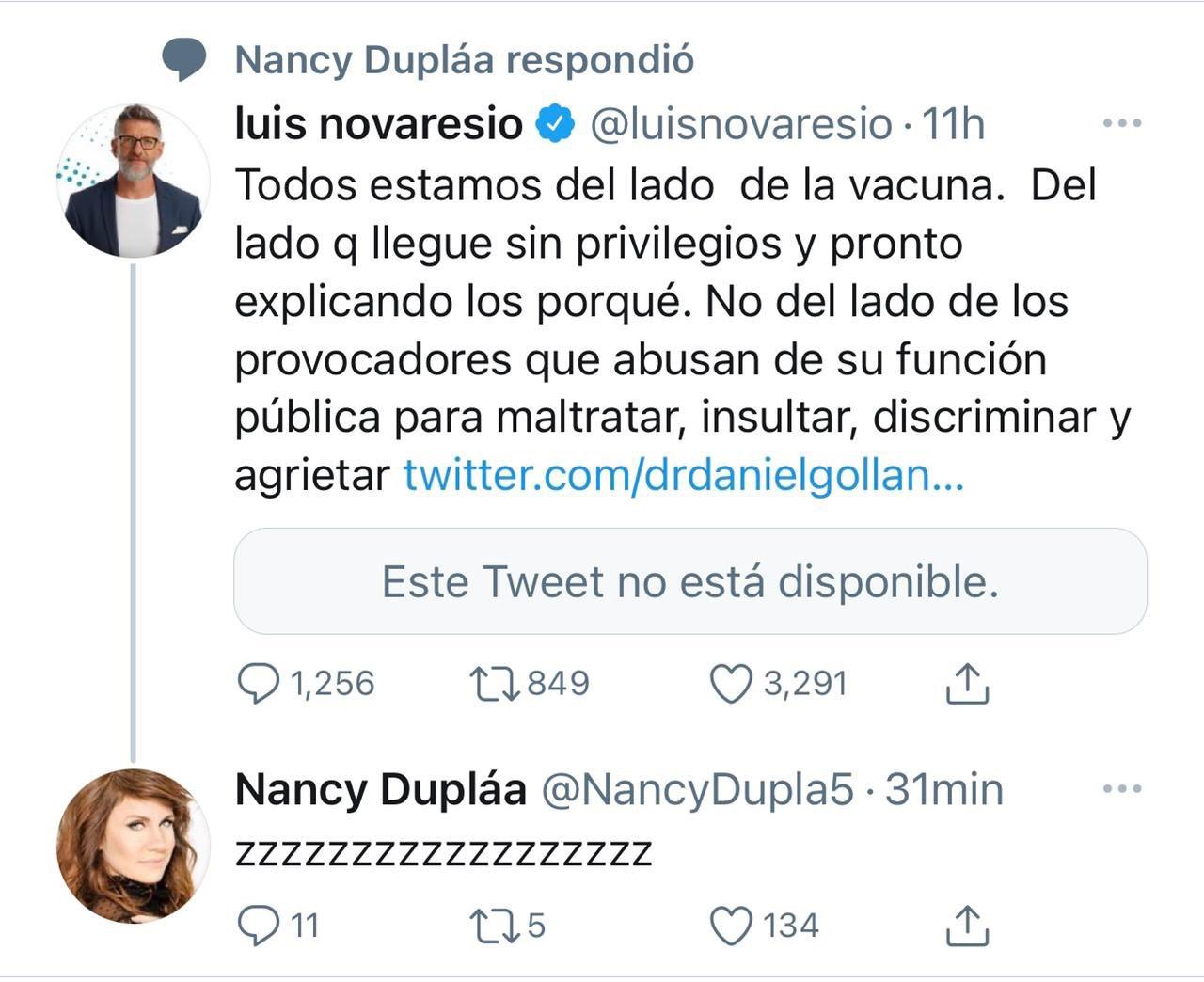Screen dimensions: 1204x982
Task: Expand the unavailable tweet details
Action: pos(689,582)
